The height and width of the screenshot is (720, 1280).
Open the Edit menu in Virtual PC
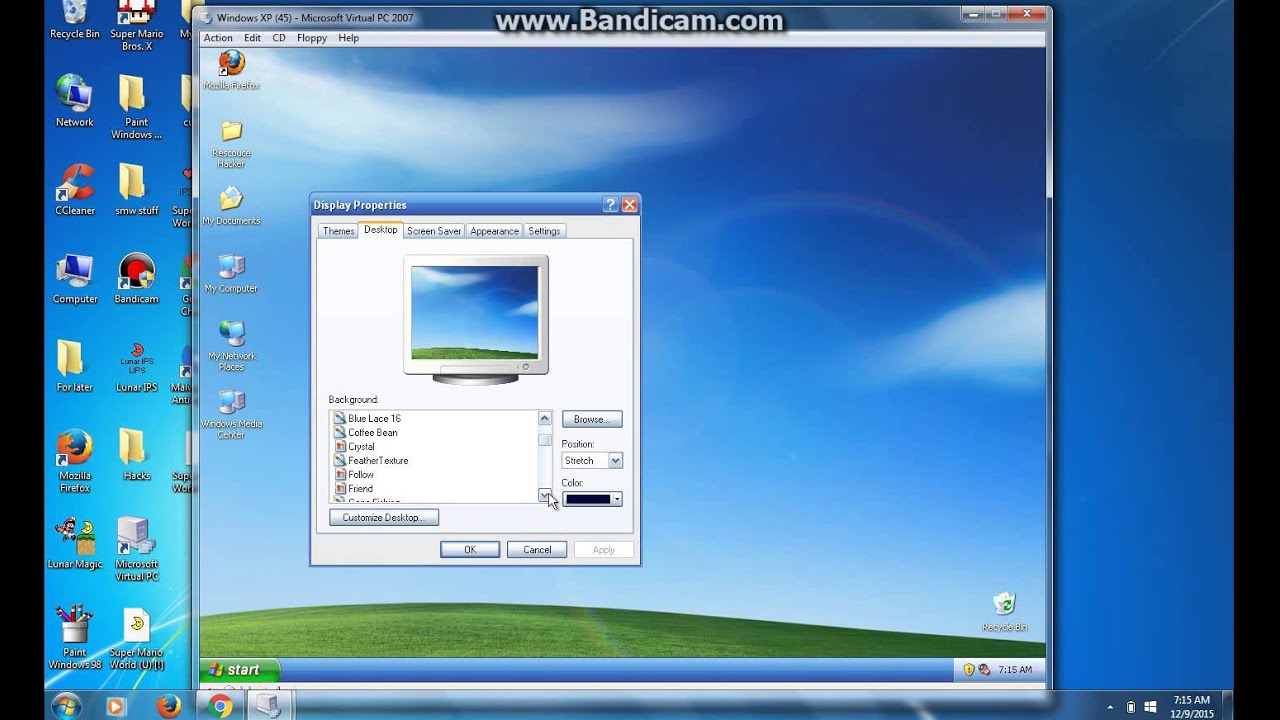click(252, 38)
